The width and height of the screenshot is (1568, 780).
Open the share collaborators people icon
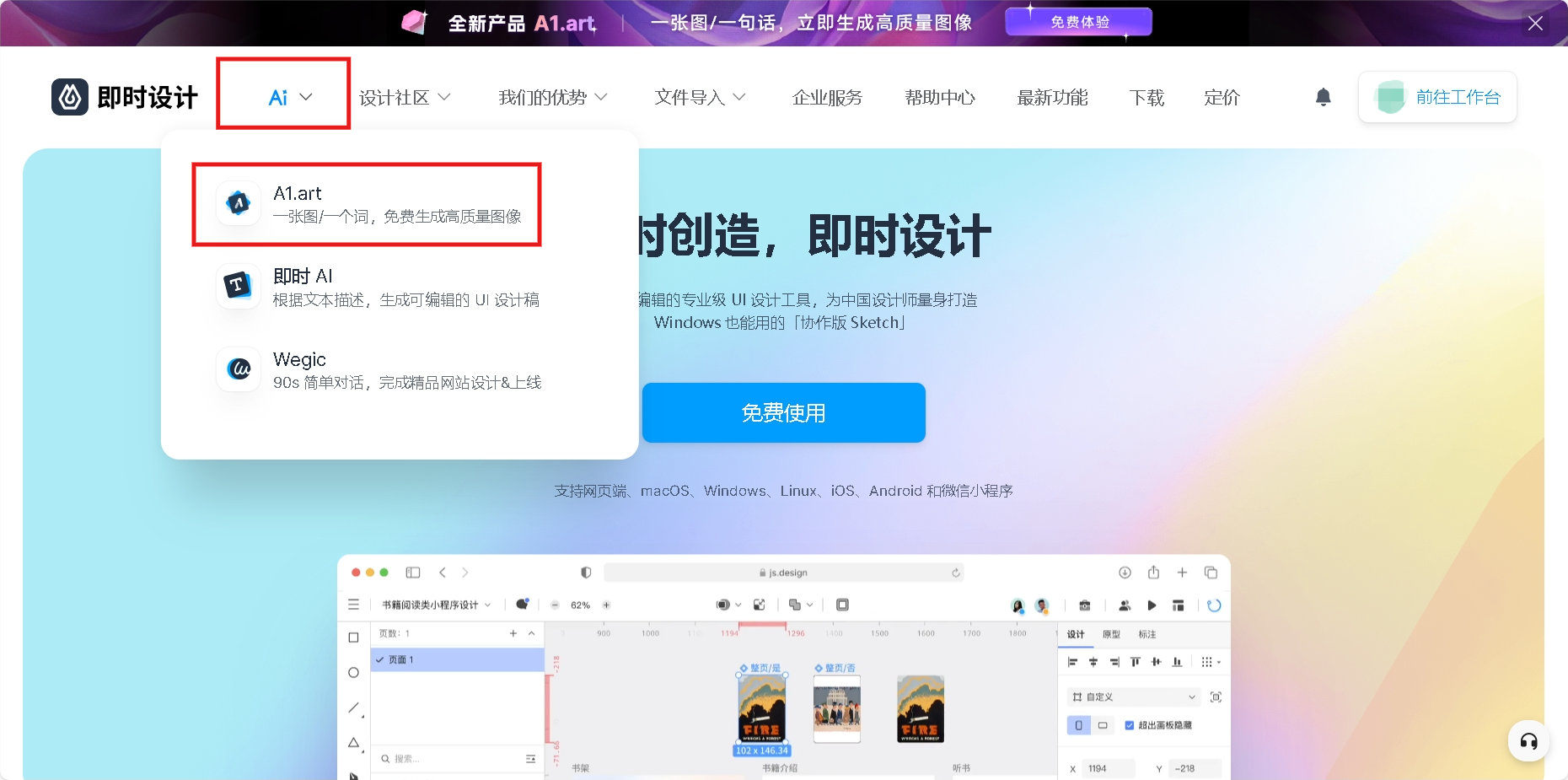pos(1124,605)
